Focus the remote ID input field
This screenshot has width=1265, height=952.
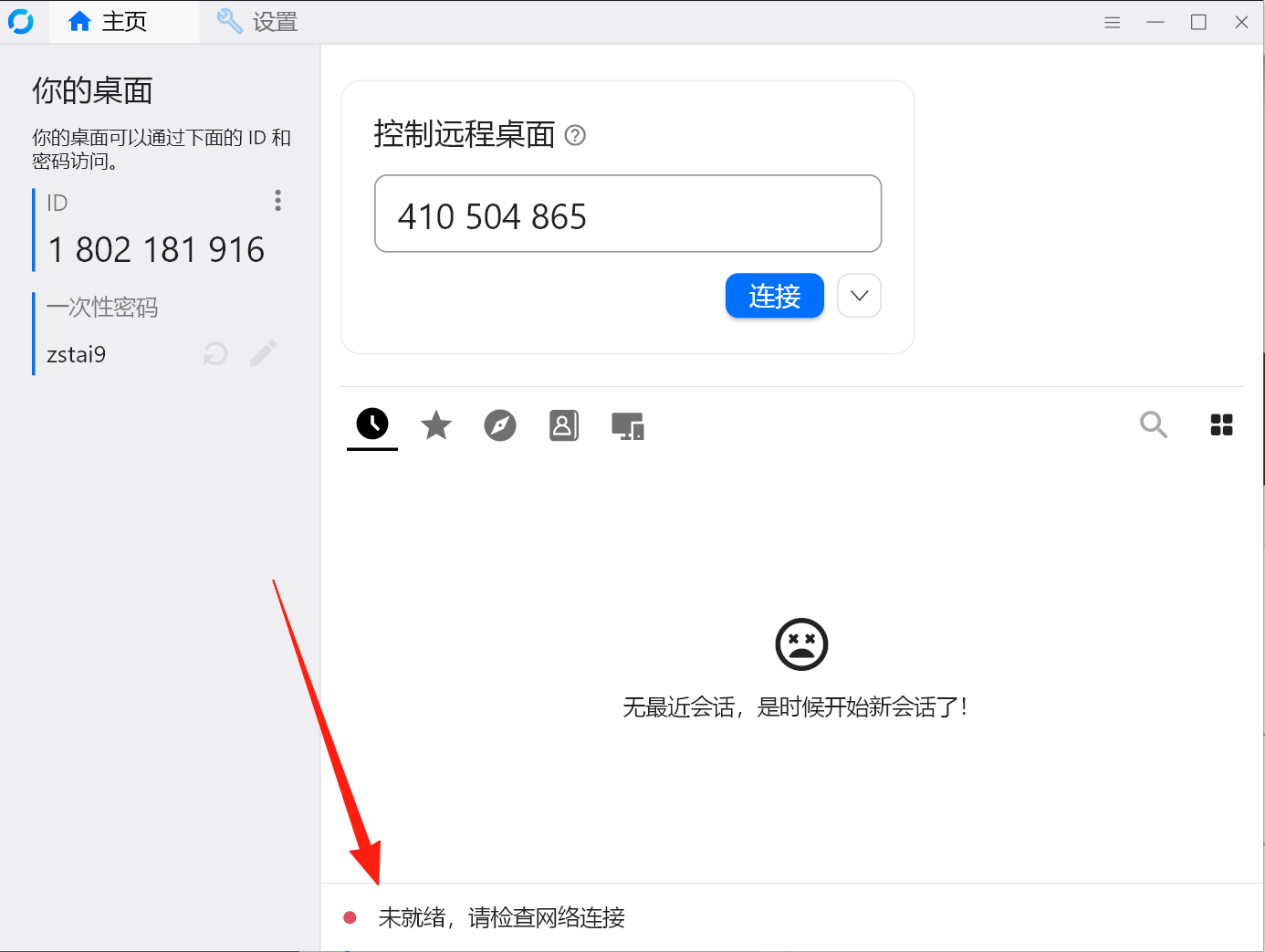click(x=628, y=214)
